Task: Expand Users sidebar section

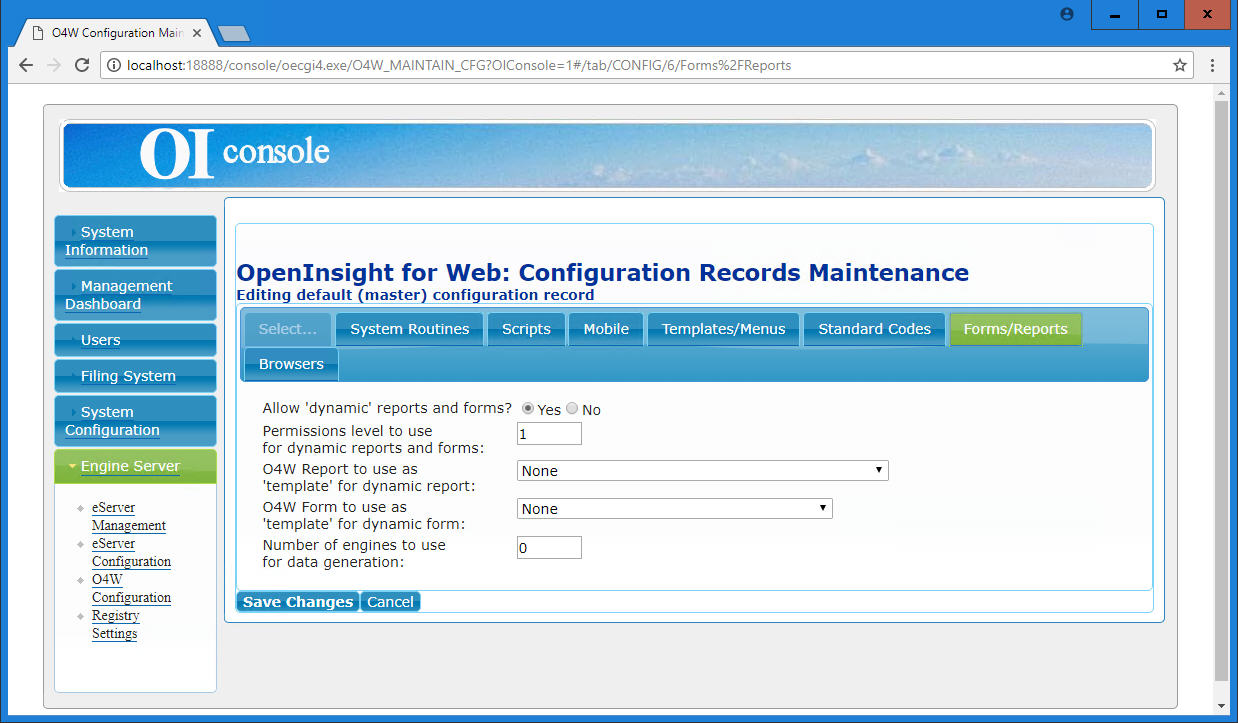Action: coord(135,340)
